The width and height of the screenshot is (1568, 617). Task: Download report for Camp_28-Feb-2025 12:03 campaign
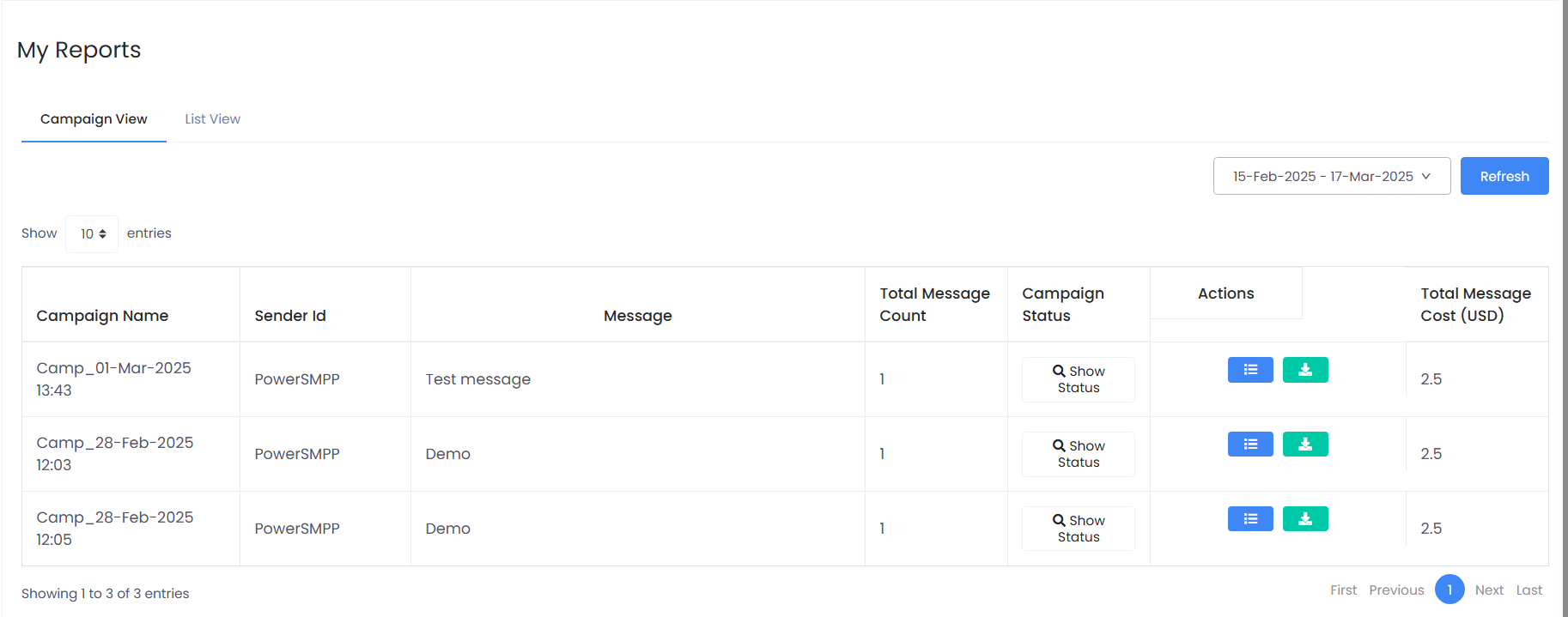tap(1304, 445)
